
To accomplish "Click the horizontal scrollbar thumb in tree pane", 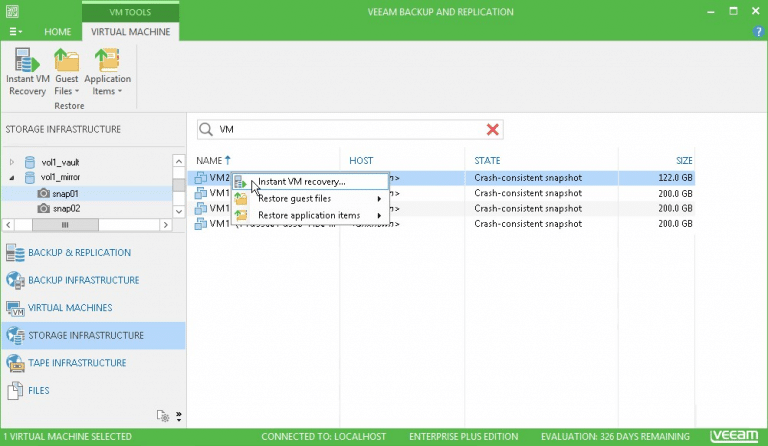I will [65, 225].
